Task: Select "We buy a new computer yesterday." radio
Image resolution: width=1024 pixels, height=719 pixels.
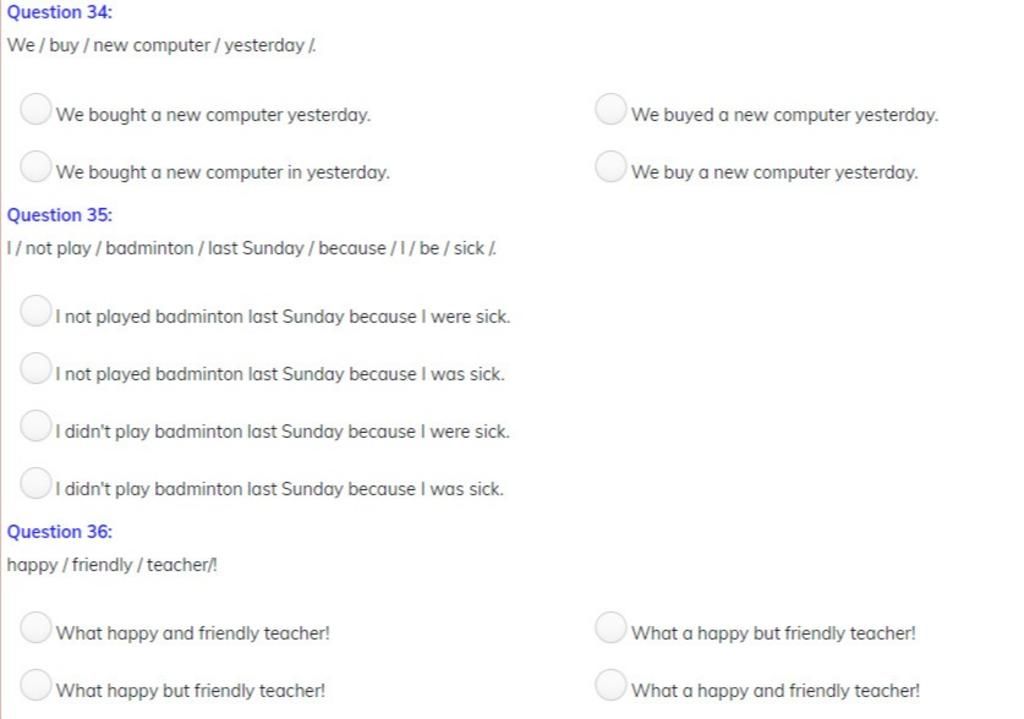Action: (610, 166)
